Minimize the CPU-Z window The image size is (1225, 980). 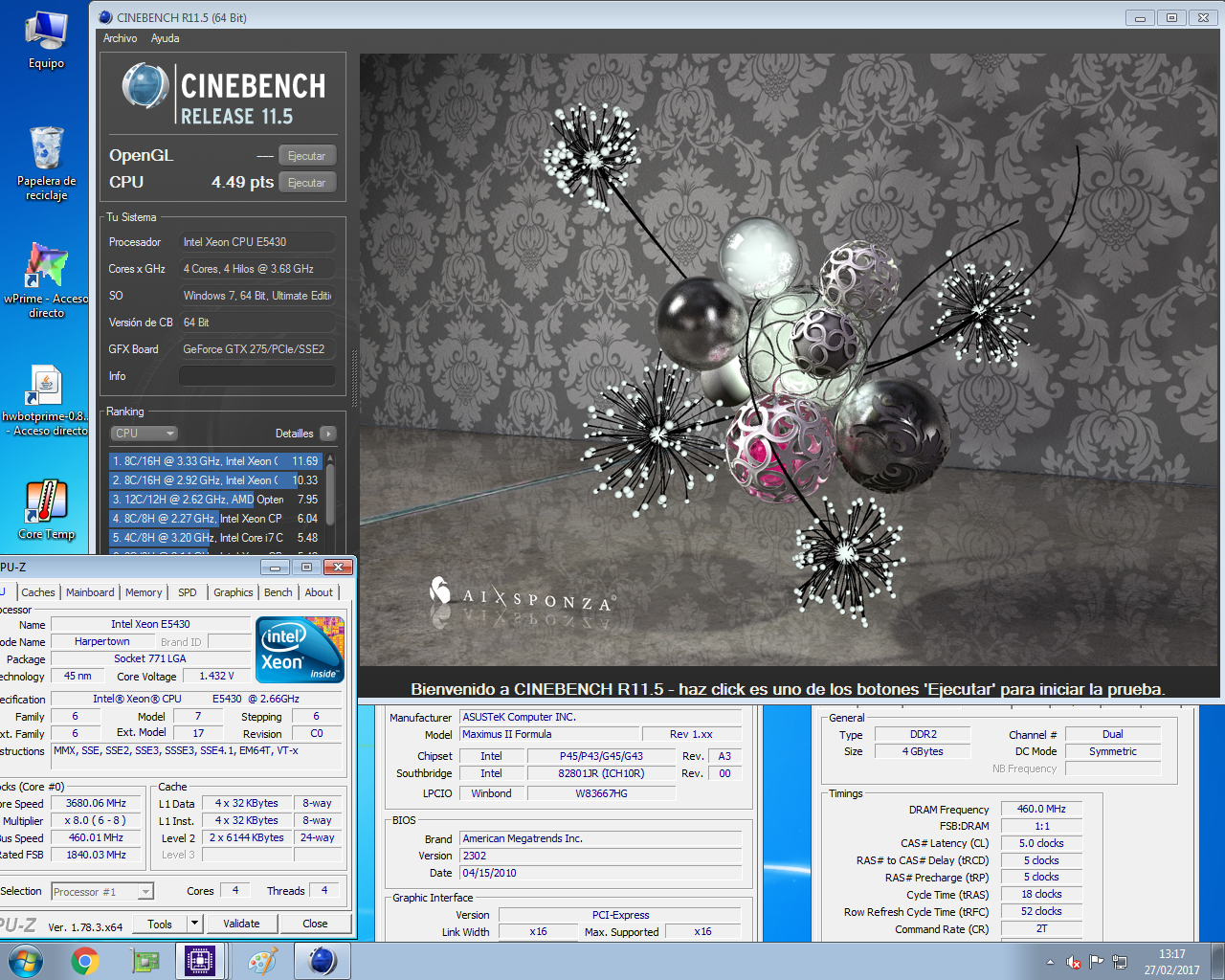[x=274, y=568]
